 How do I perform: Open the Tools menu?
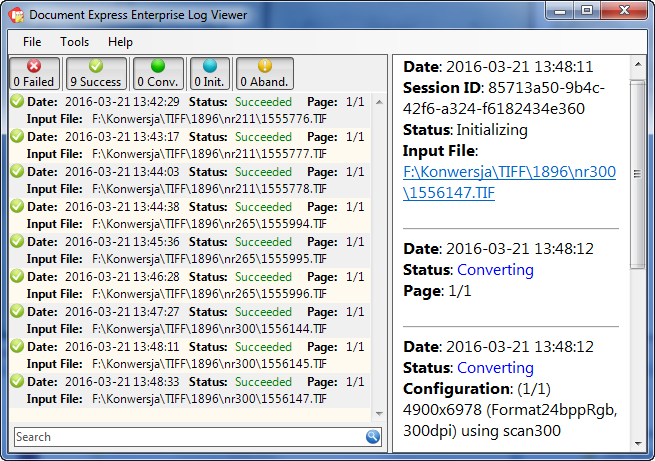[x=74, y=42]
